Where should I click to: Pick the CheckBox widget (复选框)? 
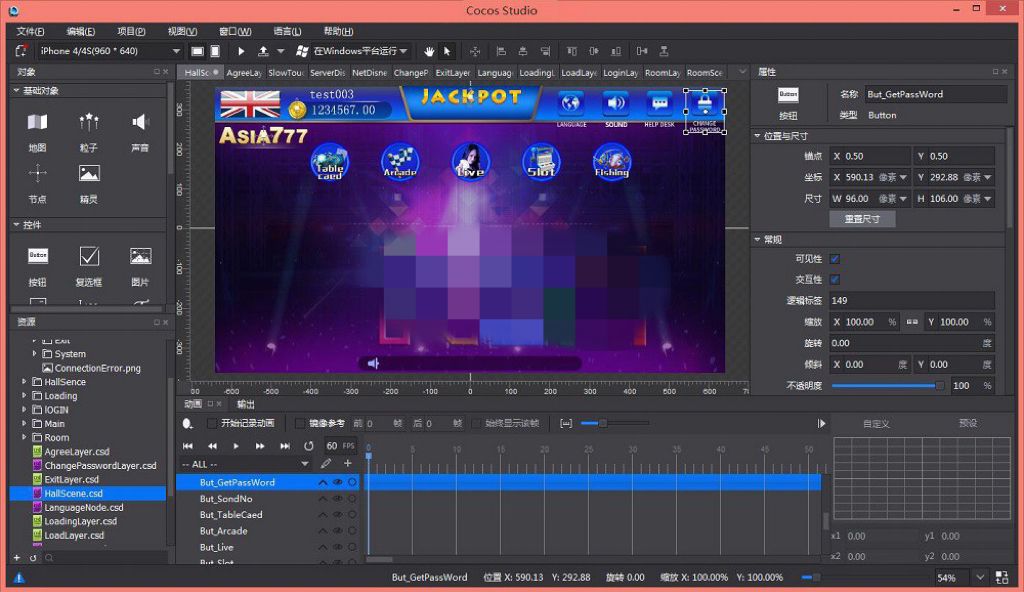coord(89,266)
